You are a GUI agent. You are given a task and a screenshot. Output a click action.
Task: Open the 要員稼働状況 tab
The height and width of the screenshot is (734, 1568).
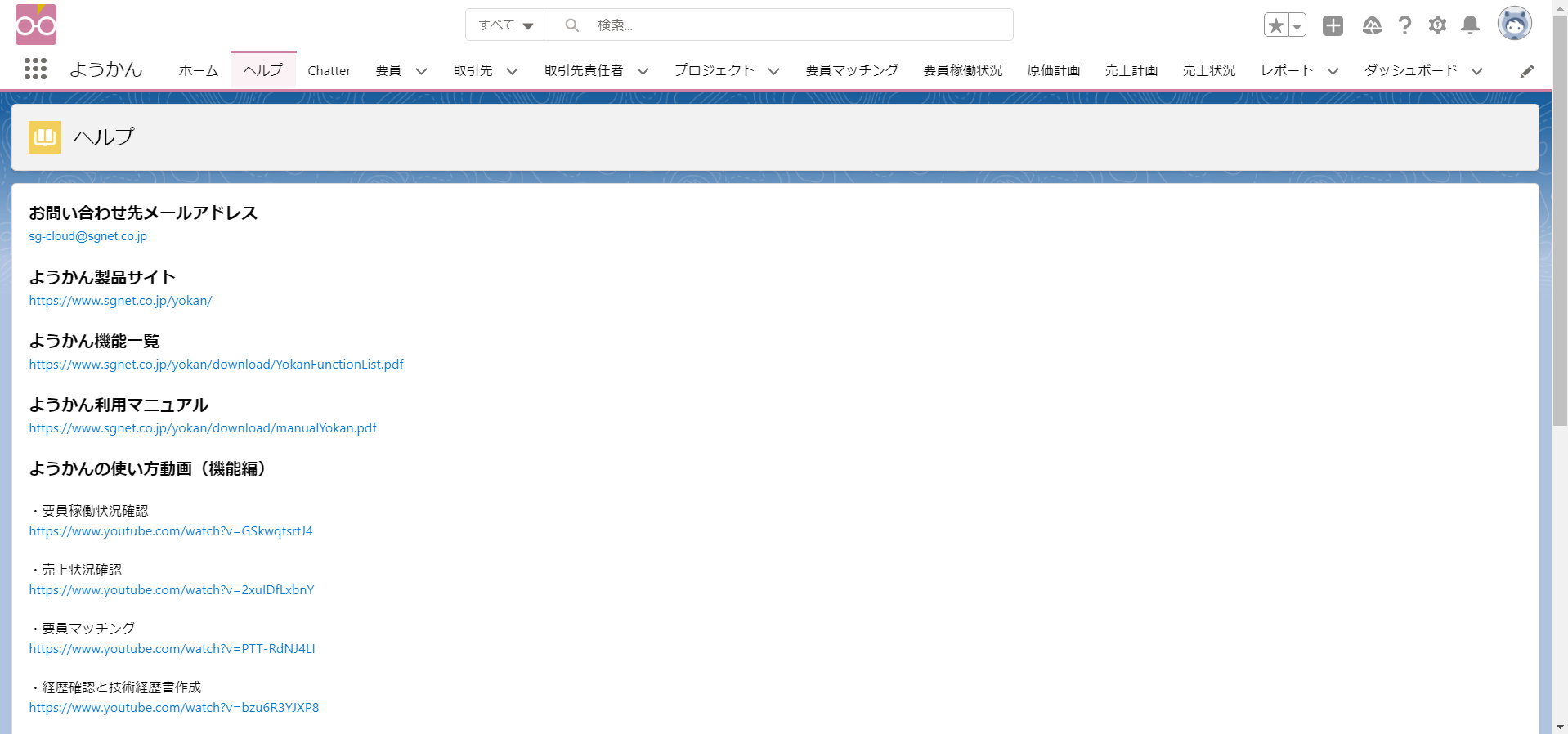click(963, 70)
